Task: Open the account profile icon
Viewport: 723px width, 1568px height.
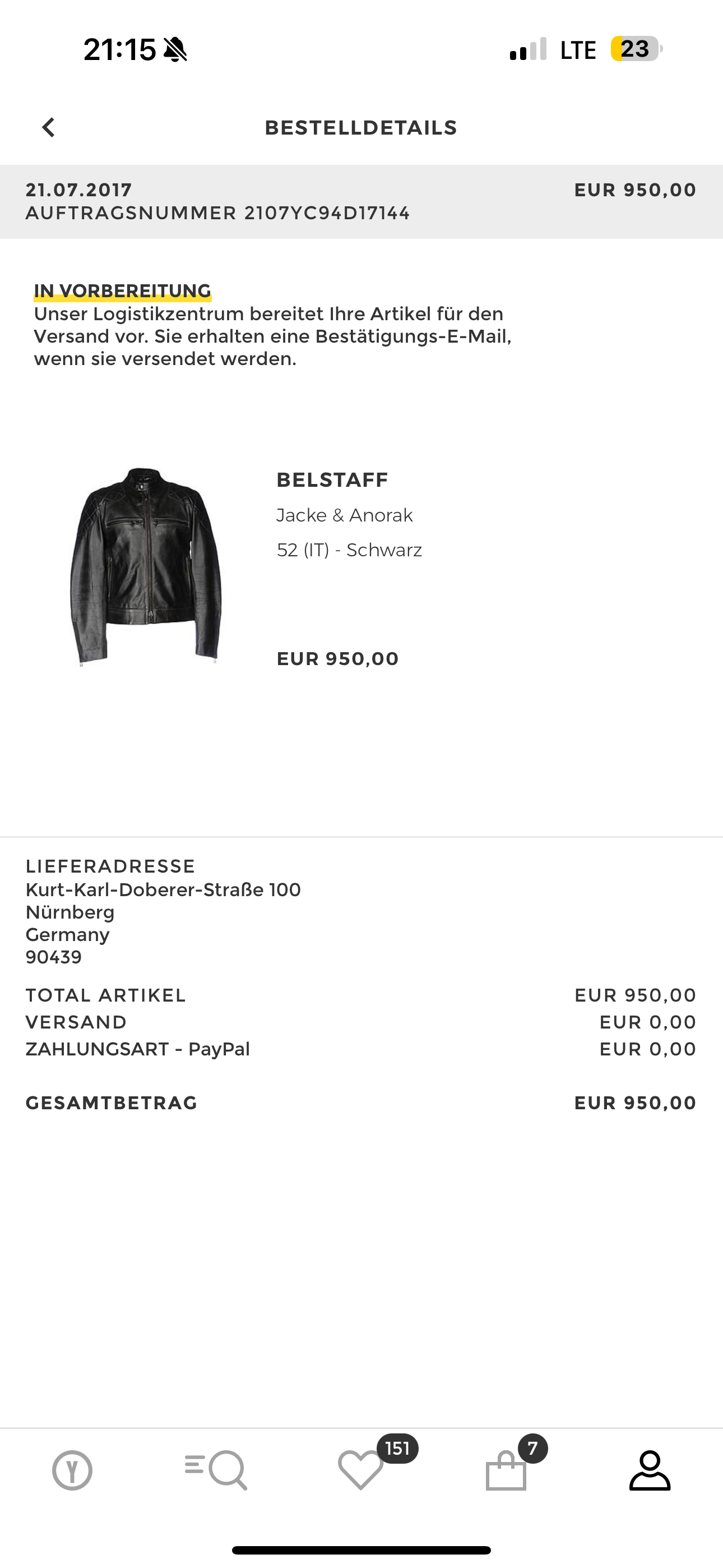Action: coord(650,1470)
